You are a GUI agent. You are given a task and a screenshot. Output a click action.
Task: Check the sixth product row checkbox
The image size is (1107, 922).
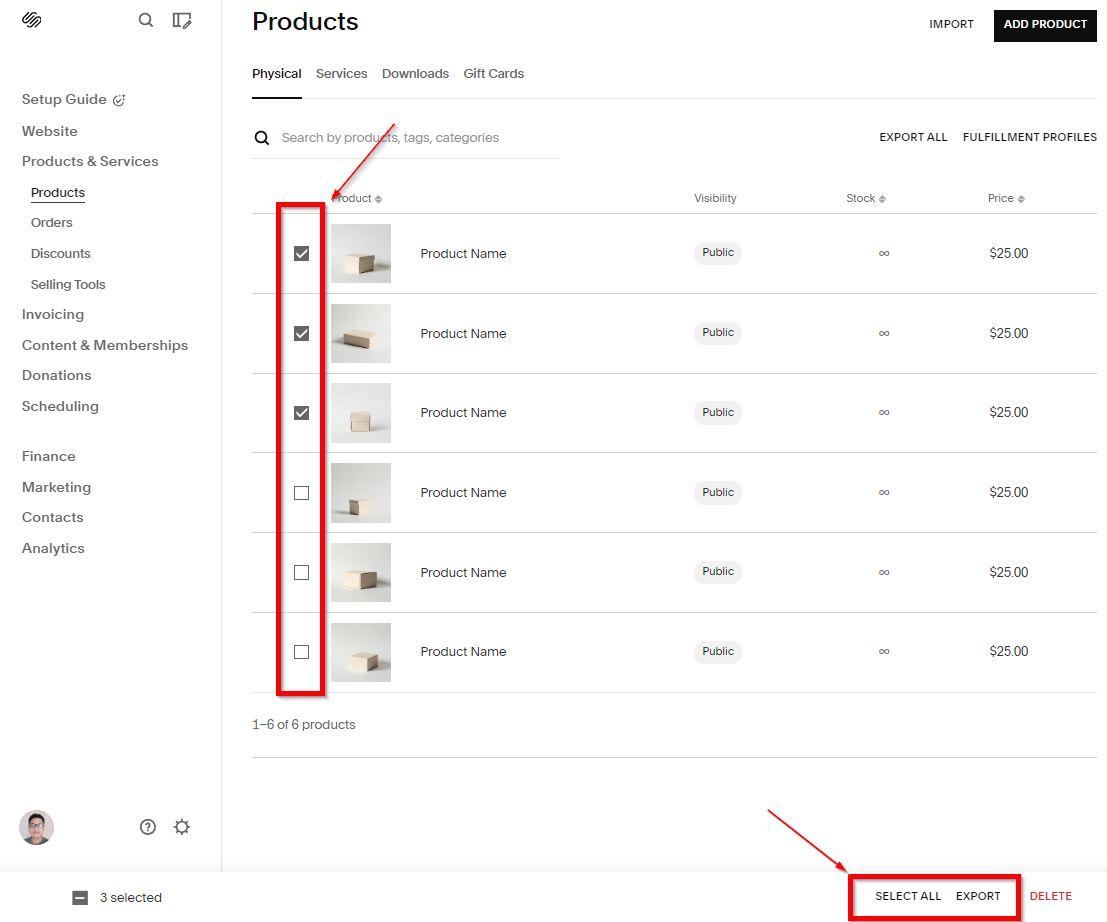click(301, 652)
